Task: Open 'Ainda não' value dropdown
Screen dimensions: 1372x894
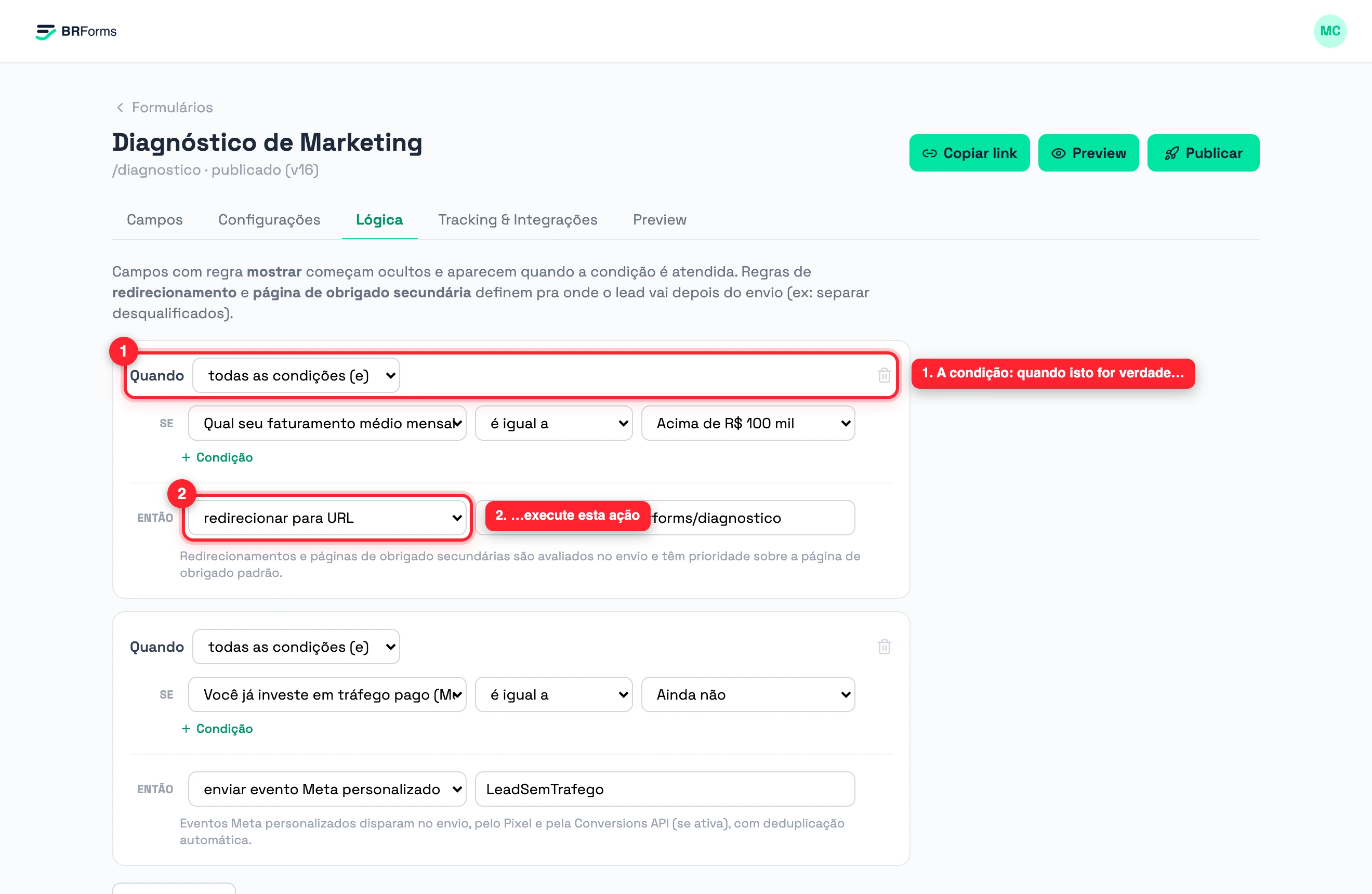Action: [748, 694]
